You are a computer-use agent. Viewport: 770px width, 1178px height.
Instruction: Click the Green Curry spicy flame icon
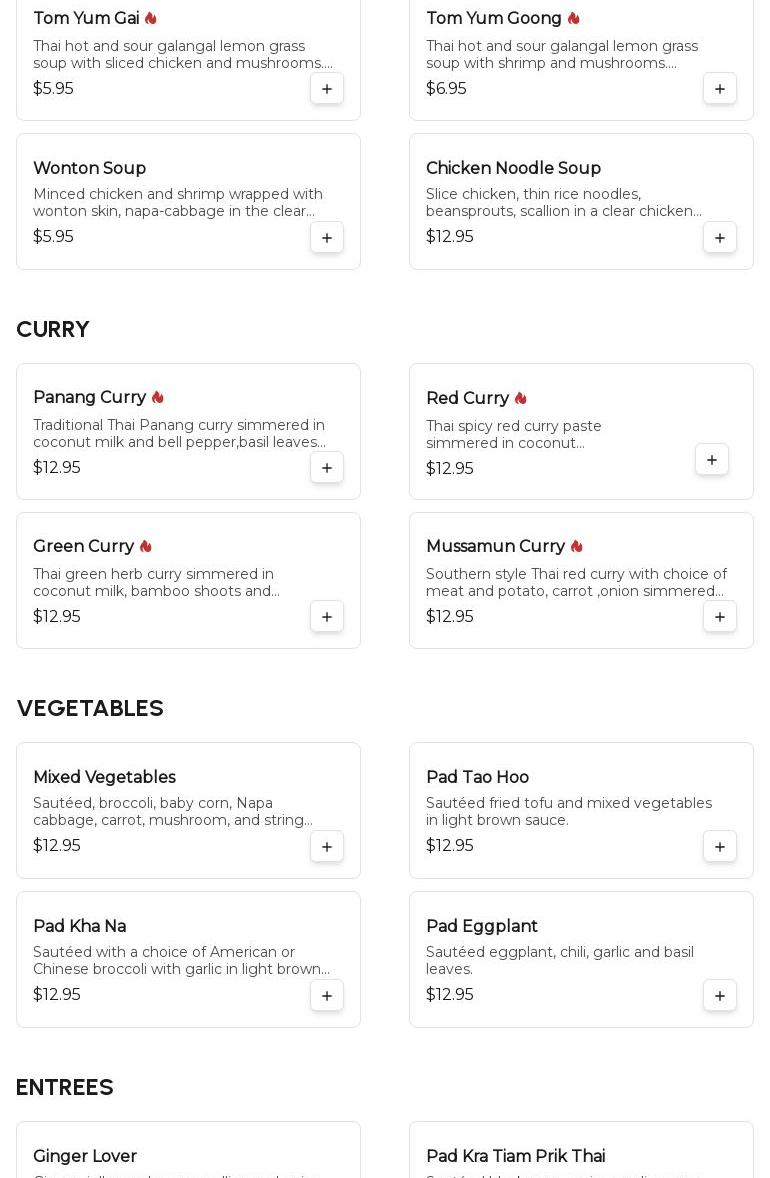tap(146, 546)
